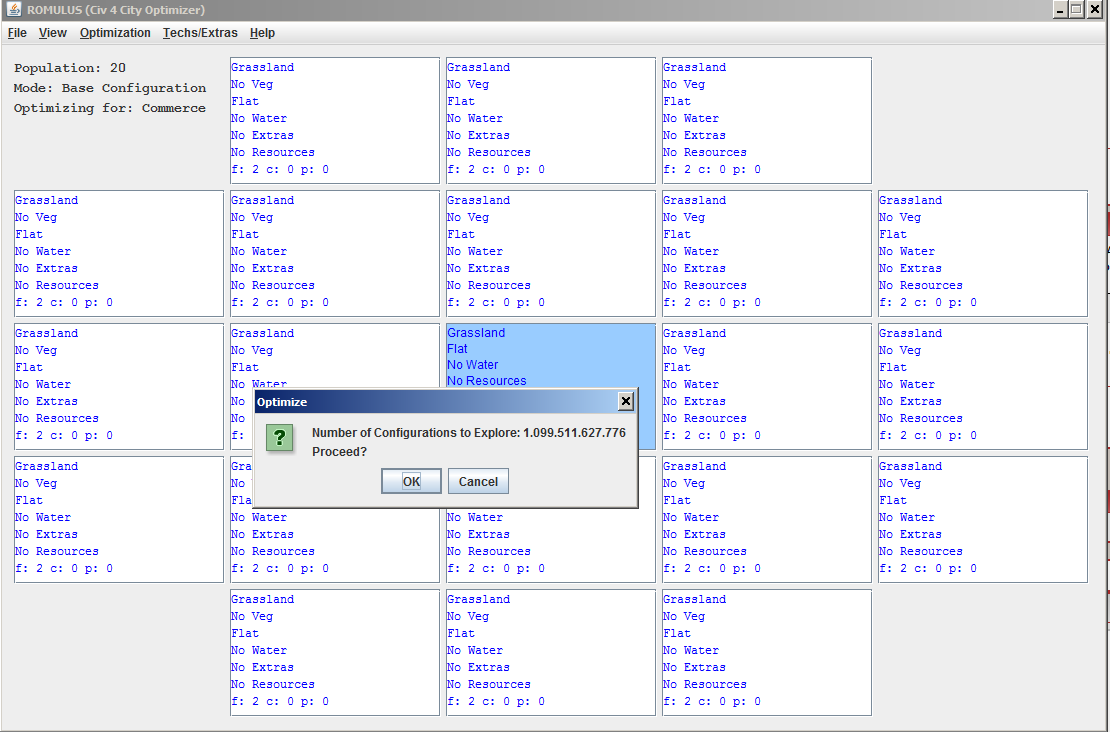
Task: Select the highlighted blue center city tile
Action: point(551,356)
